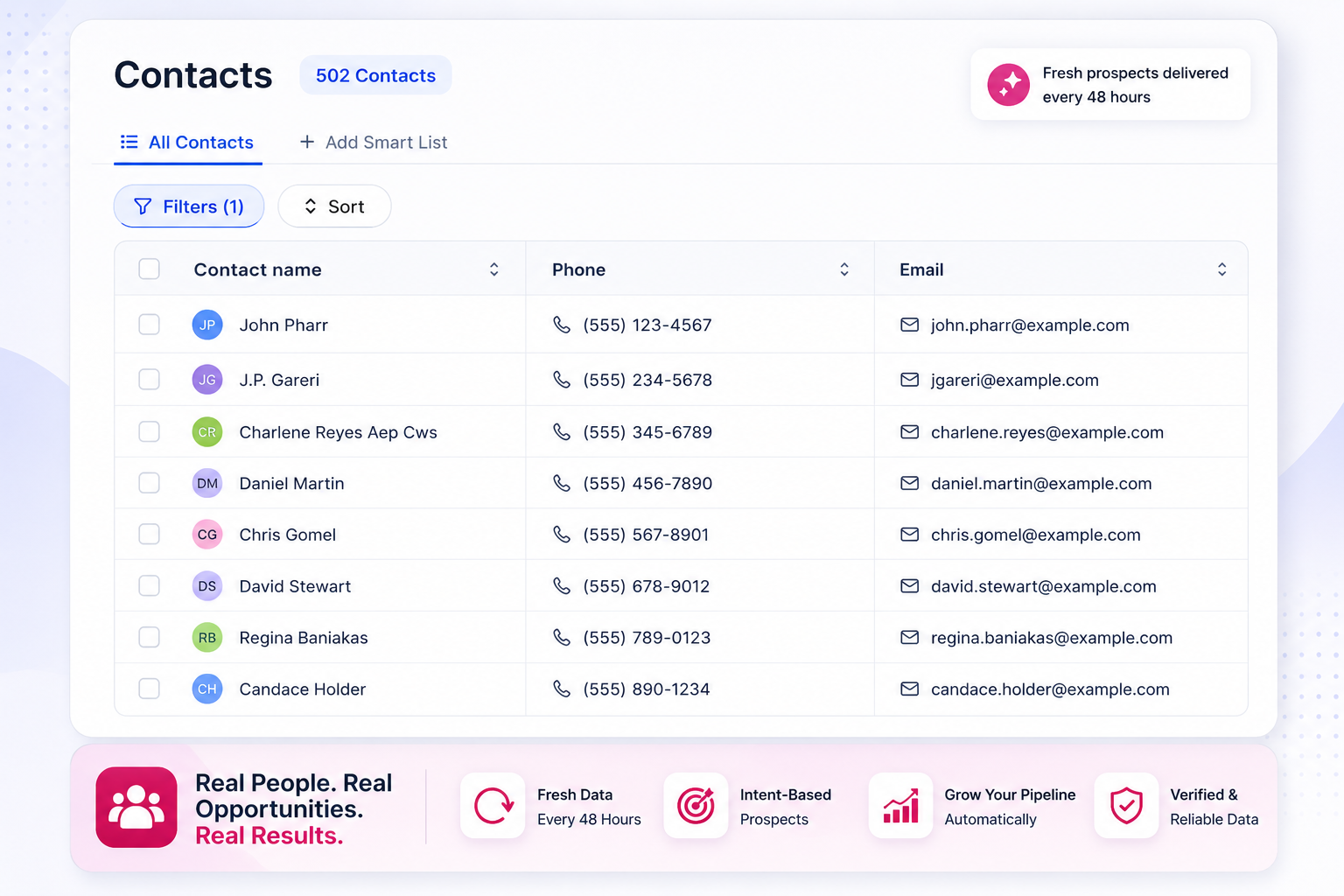Screen dimensions: 1344x896
Task: Click the envelope icon beside daniel.martin@example.com
Action: point(910,483)
